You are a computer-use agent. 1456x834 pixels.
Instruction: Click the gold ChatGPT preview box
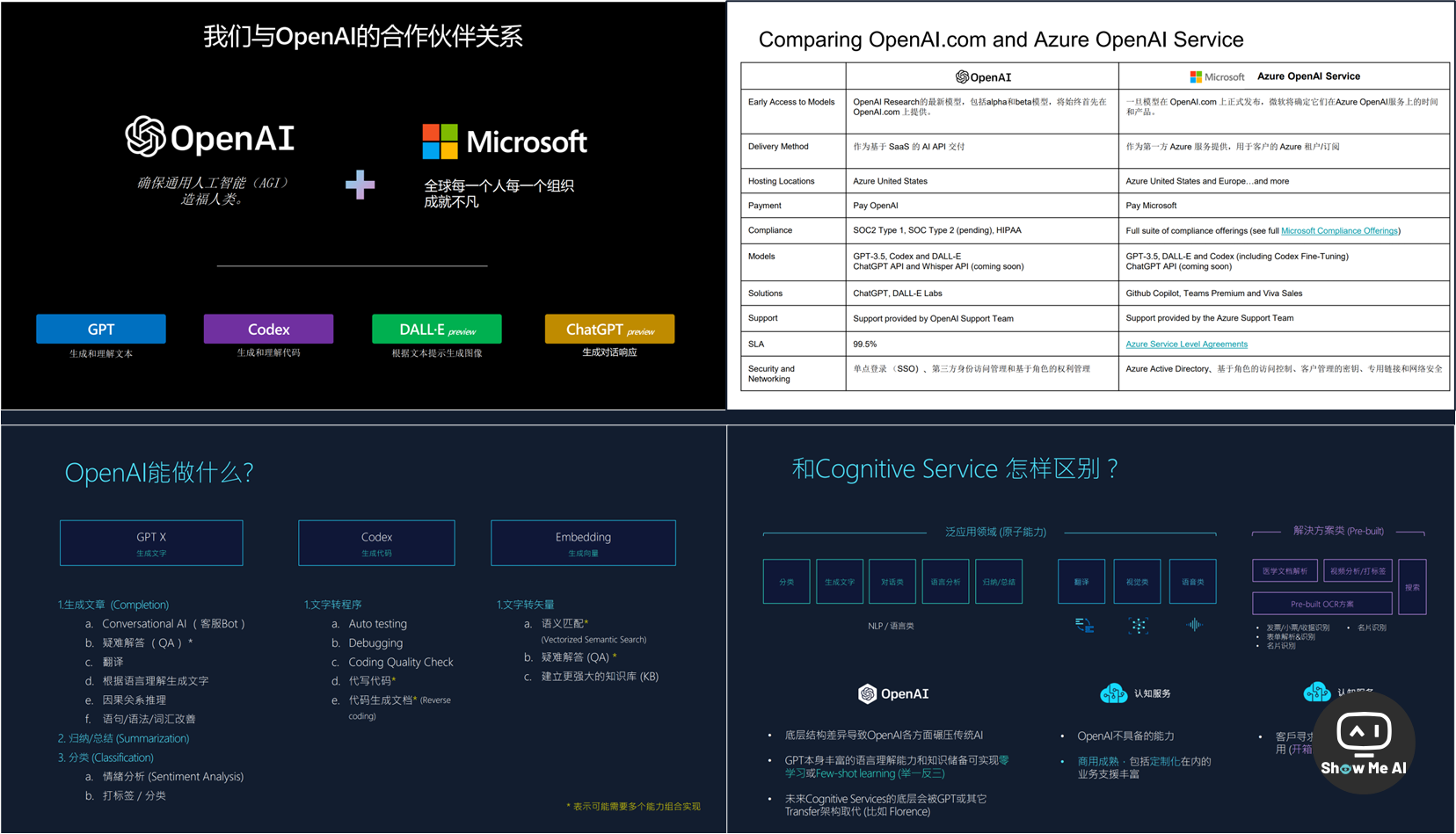pos(609,329)
